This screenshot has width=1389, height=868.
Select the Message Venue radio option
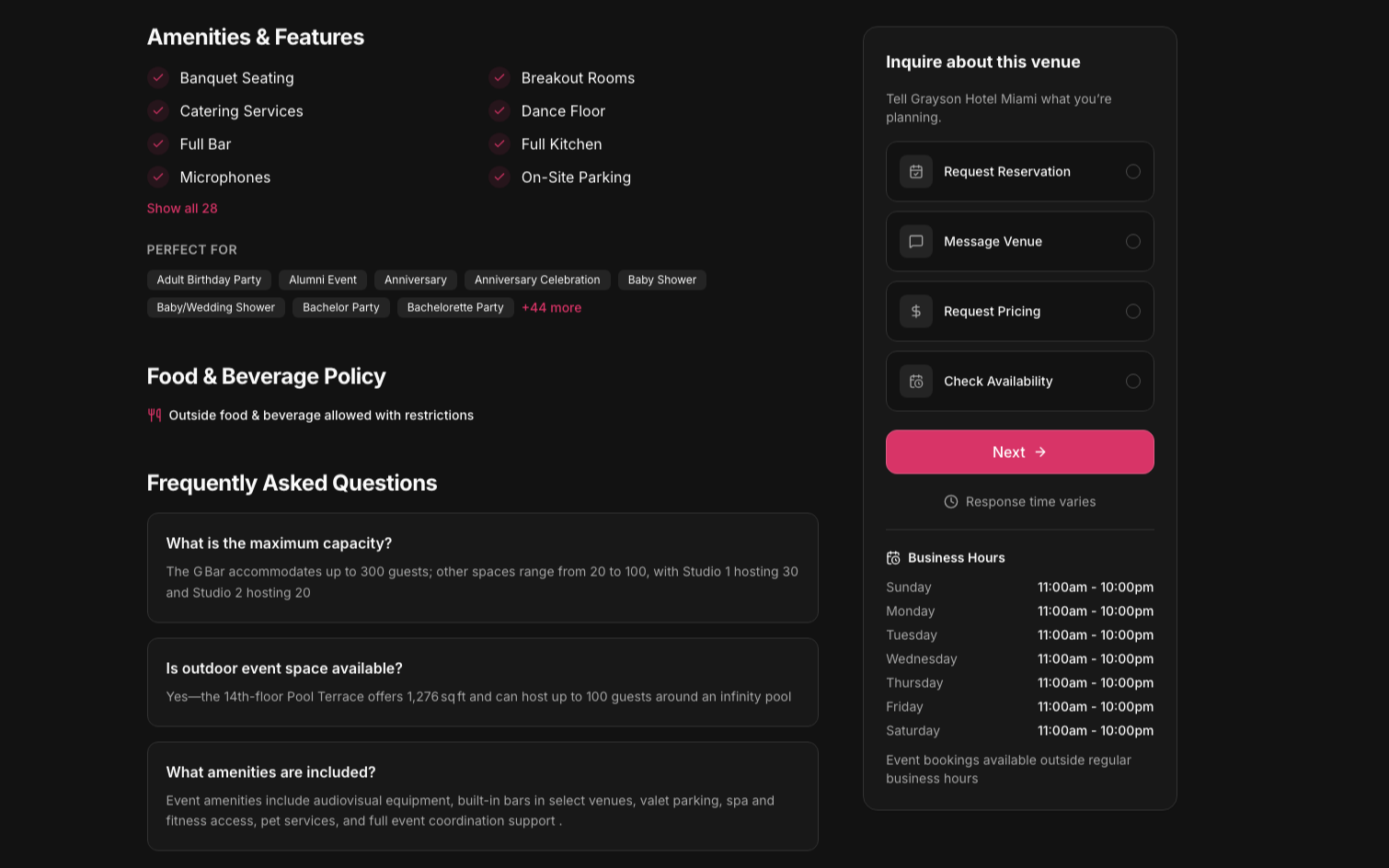click(1133, 242)
